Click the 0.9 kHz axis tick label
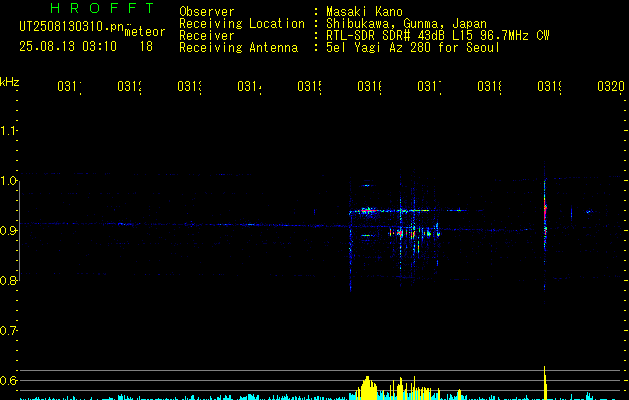Screen dimensions: 629x400 (8, 230)
